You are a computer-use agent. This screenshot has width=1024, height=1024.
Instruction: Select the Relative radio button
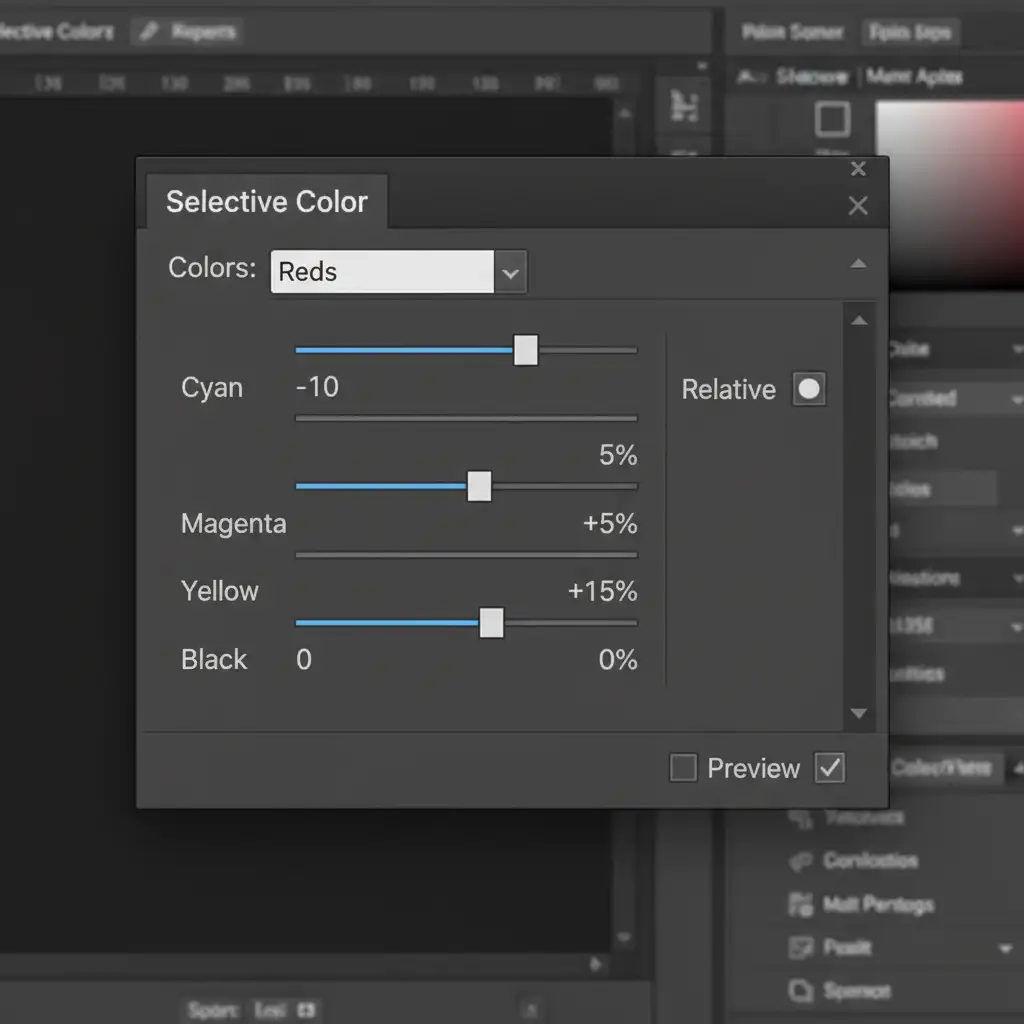pos(809,389)
